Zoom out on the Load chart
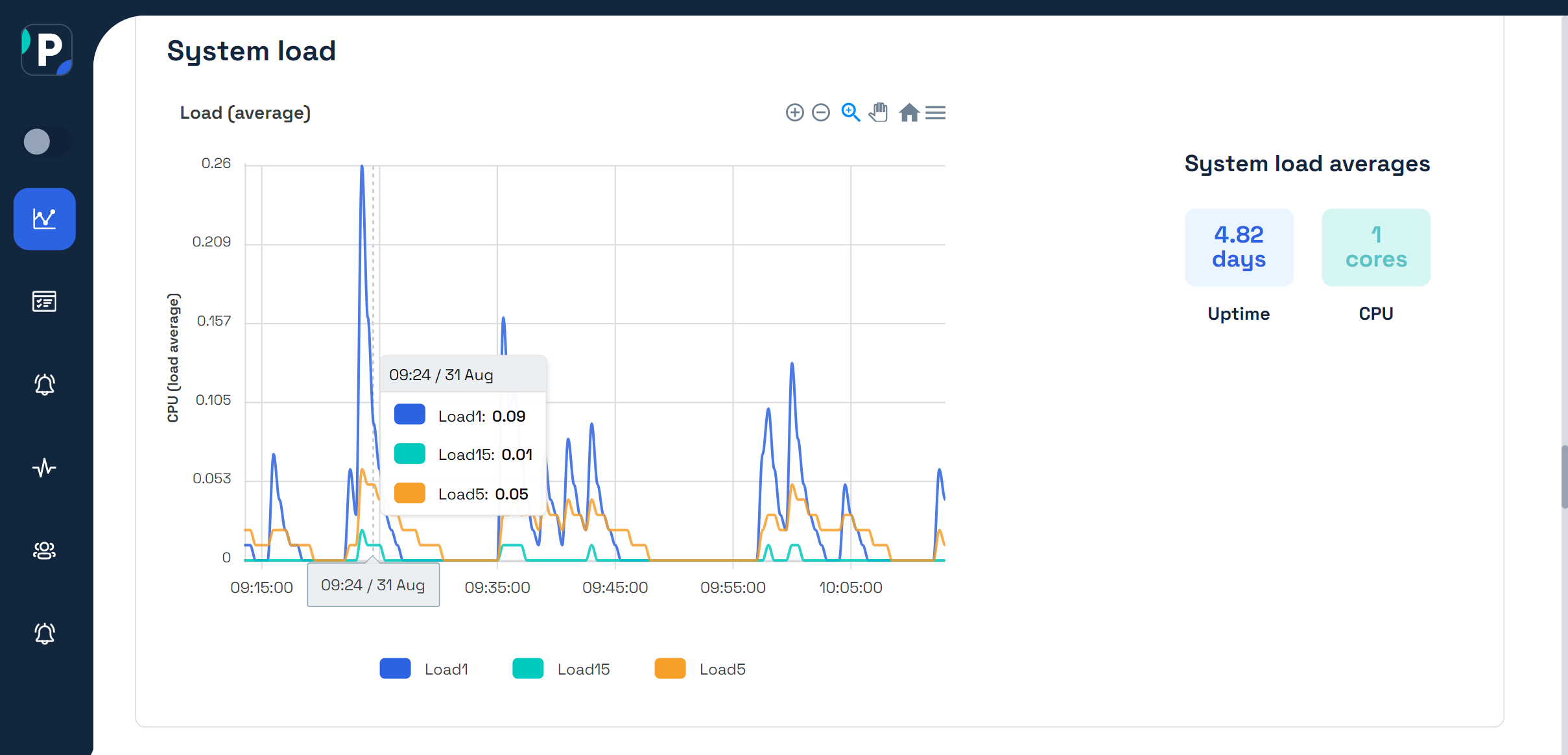The height and width of the screenshot is (755, 1568). click(821, 113)
